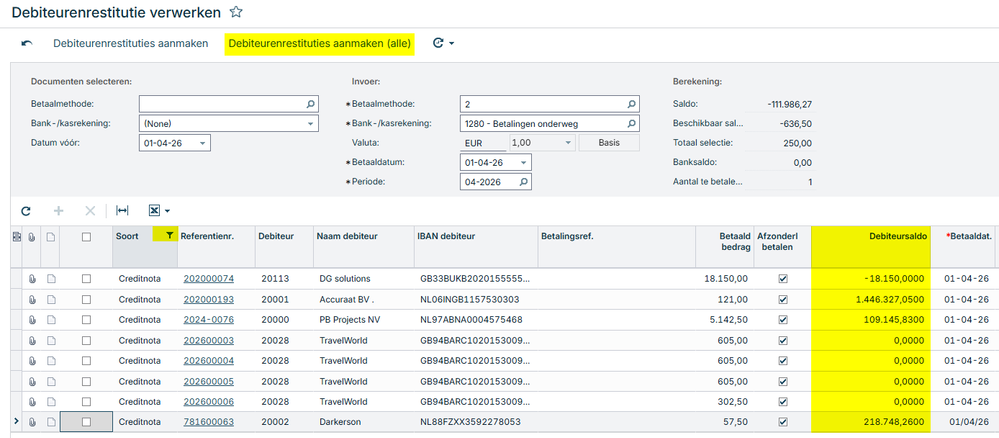999x438 pixels.
Task: Open Betaaldatum date dropdown
Action: point(524,163)
